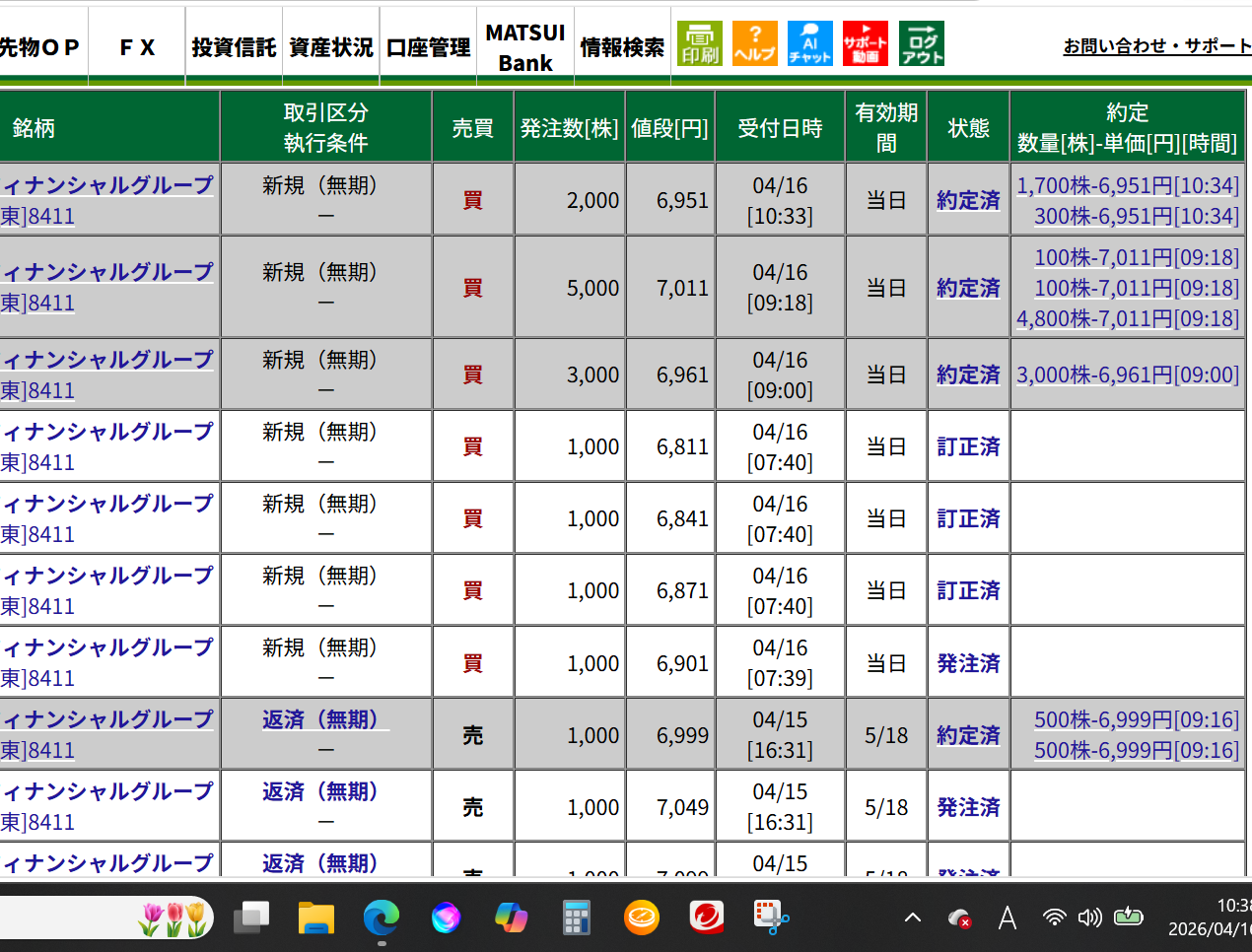The height and width of the screenshot is (952, 1252).
Task: Launch the blue AIチャット icon
Action: (x=810, y=43)
